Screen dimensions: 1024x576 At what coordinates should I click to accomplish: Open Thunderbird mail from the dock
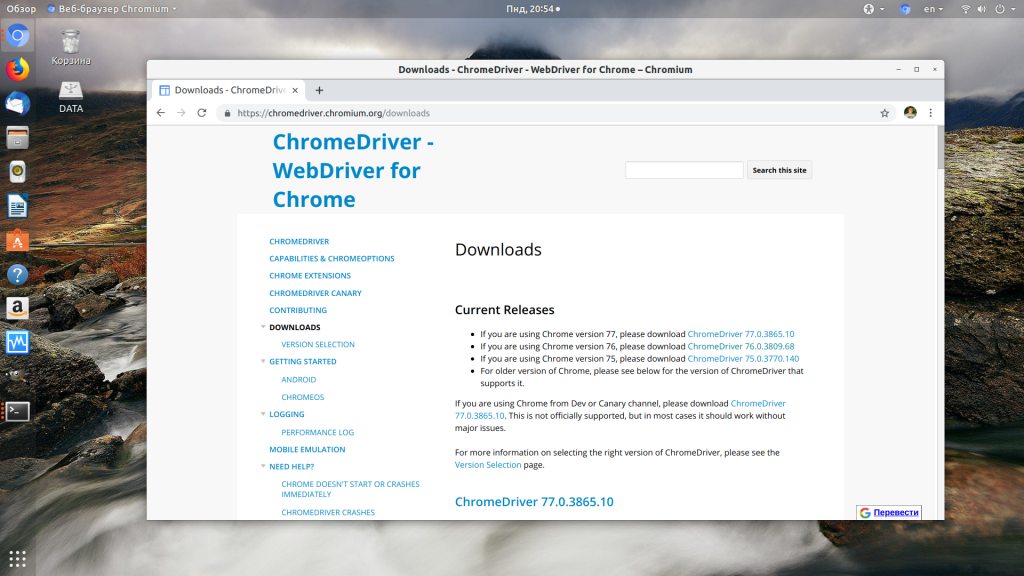[x=17, y=103]
